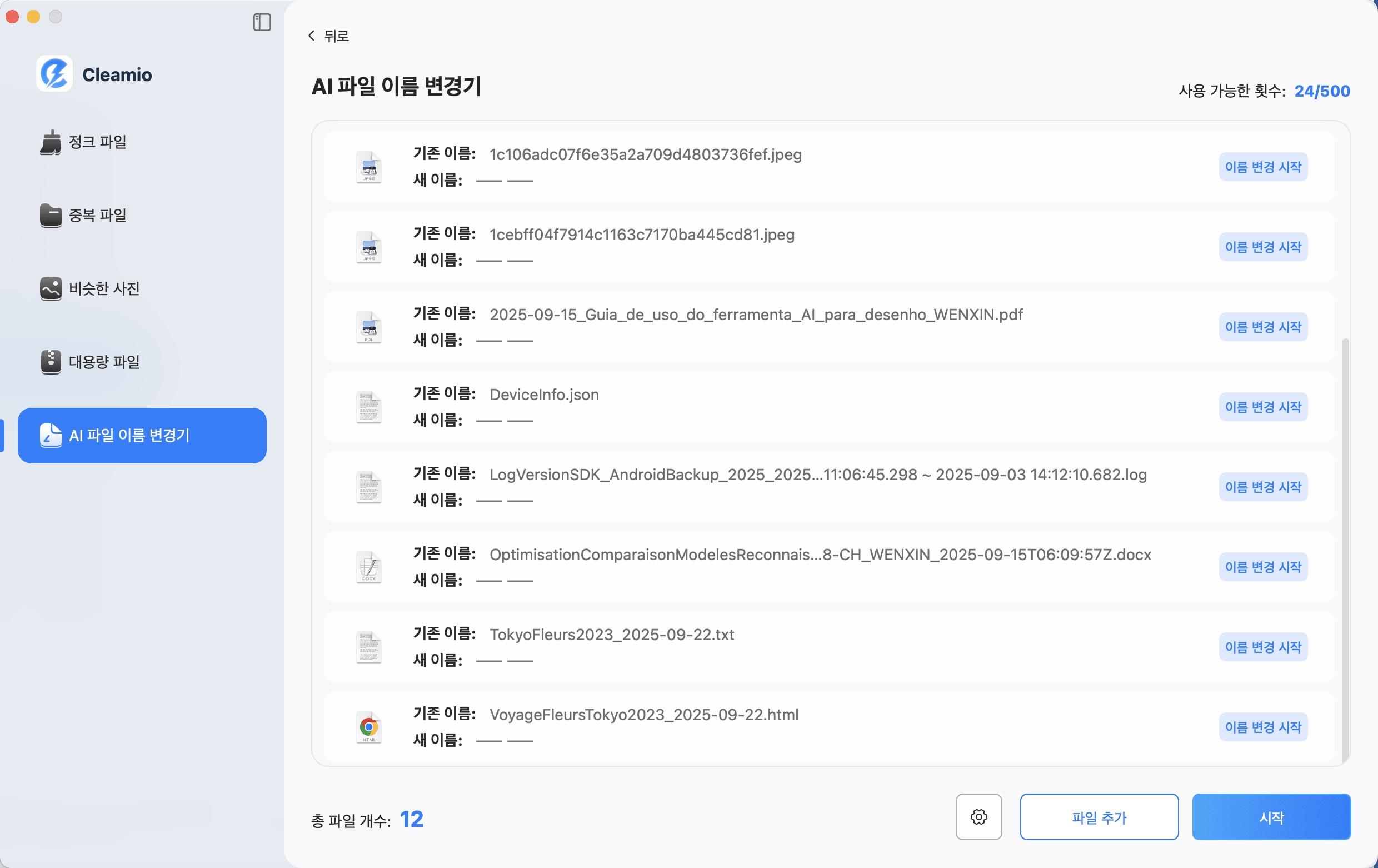This screenshot has width=1378, height=868.
Task: Click the 시작 button
Action: pos(1271,817)
